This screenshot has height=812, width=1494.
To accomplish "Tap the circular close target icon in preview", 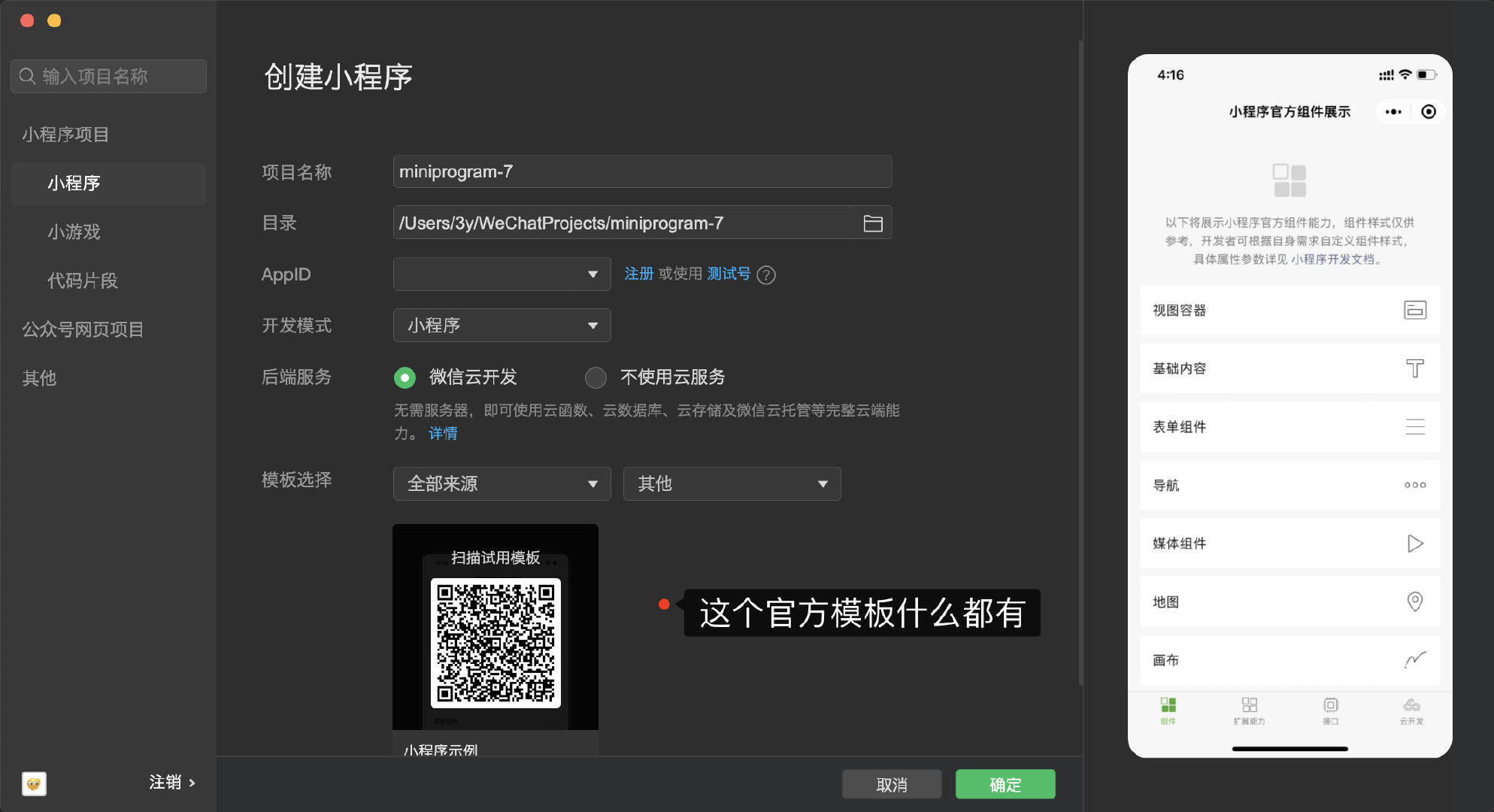I will coord(1429,112).
